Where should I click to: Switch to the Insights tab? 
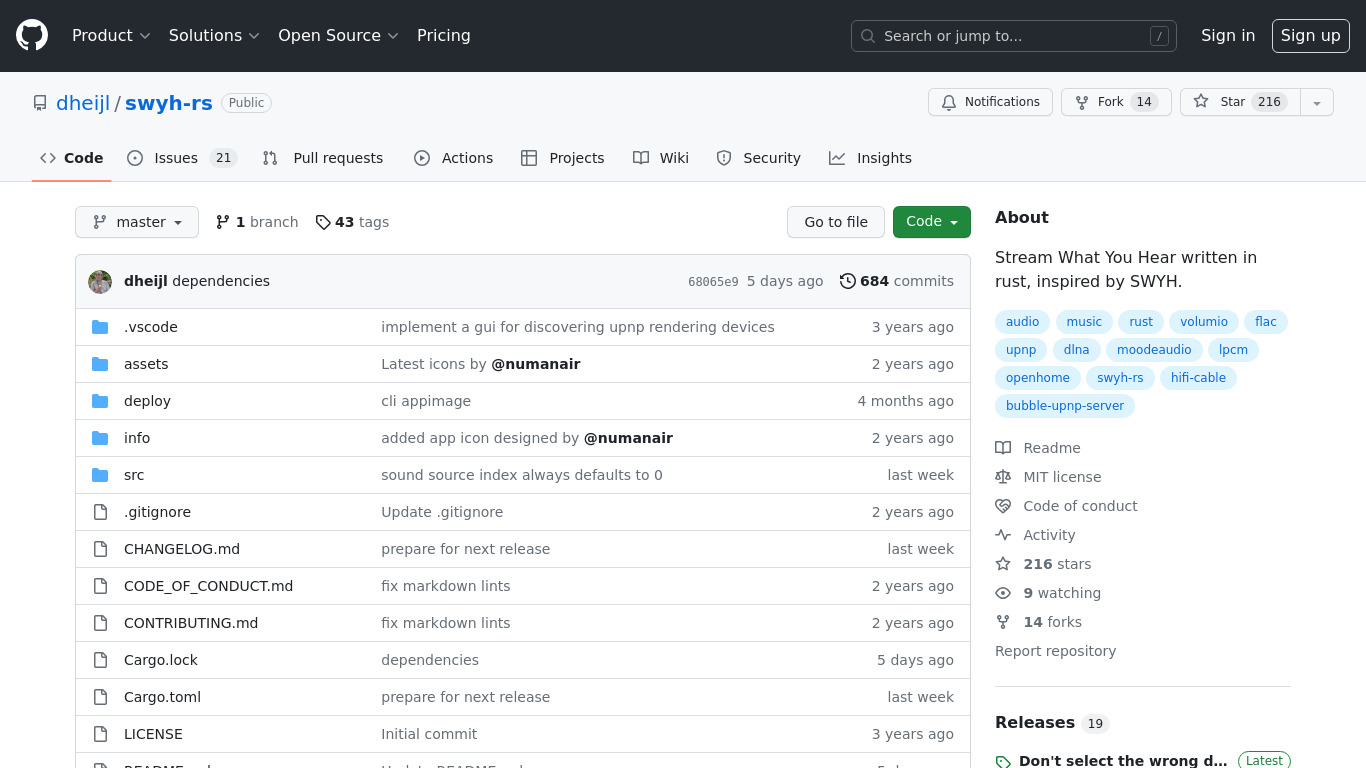(870, 158)
